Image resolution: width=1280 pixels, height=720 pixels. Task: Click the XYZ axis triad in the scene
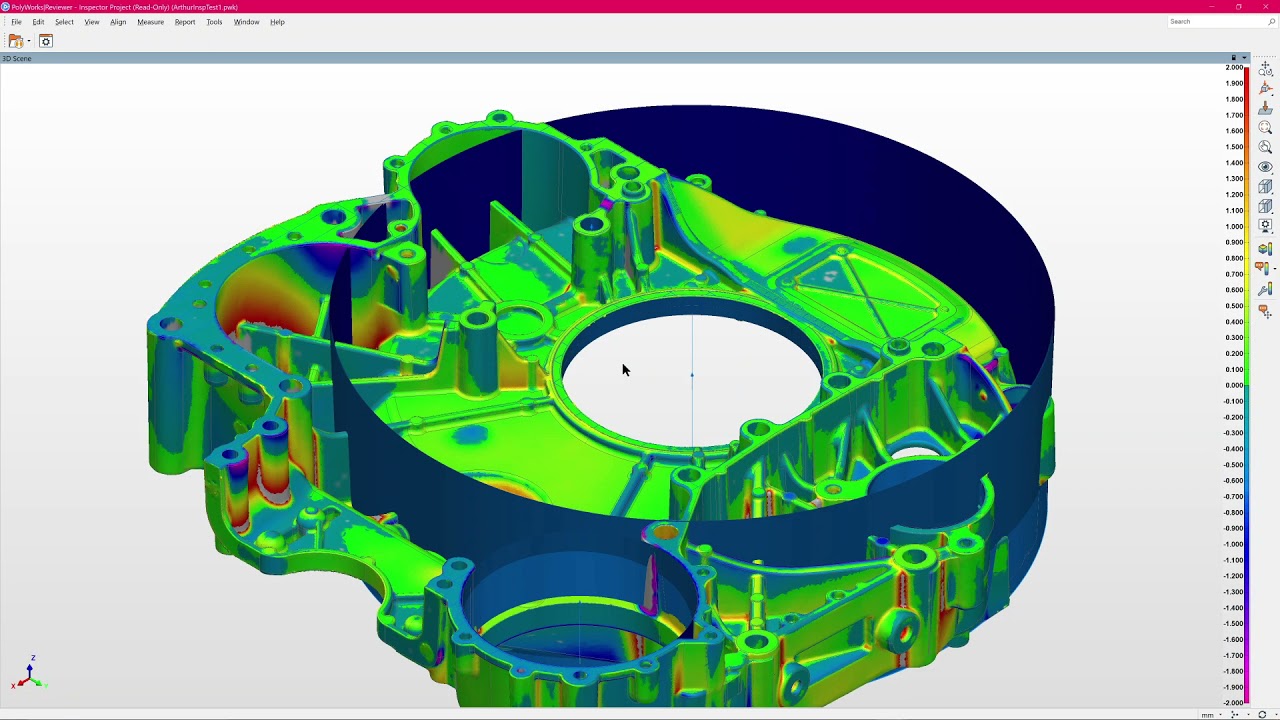point(28,674)
